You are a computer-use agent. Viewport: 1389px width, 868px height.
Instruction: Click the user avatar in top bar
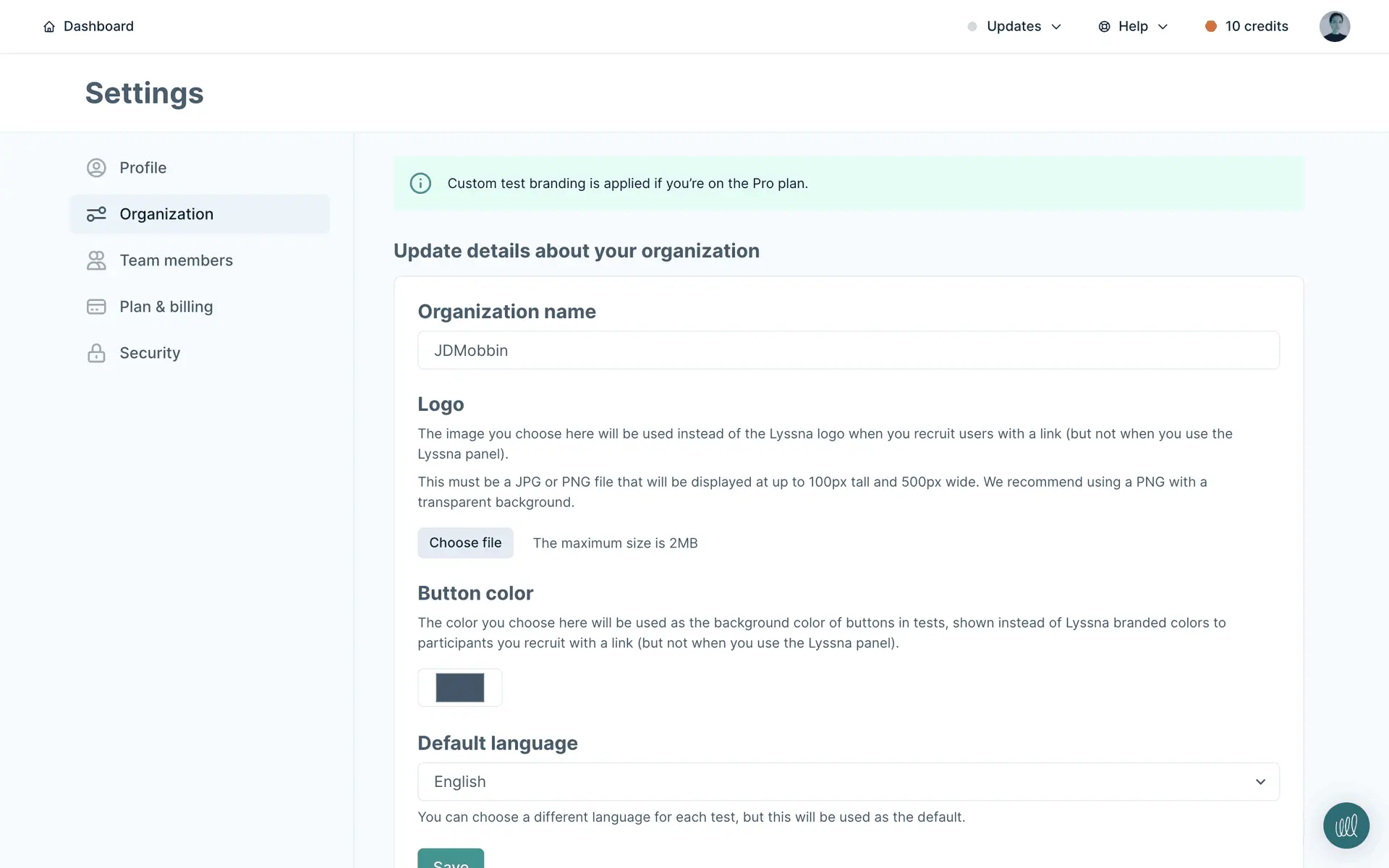1334,27
